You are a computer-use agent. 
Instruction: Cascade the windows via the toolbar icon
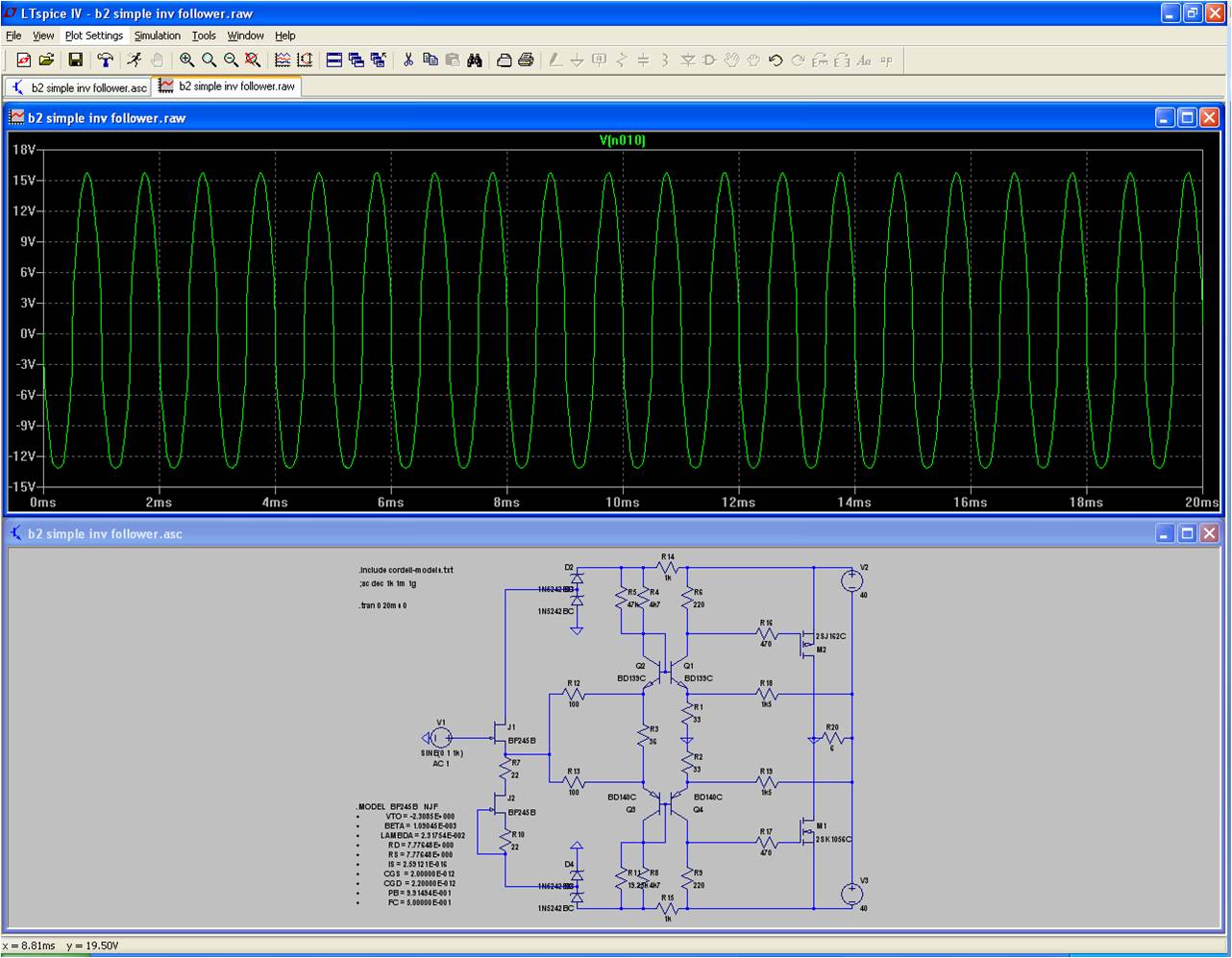click(x=357, y=60)
